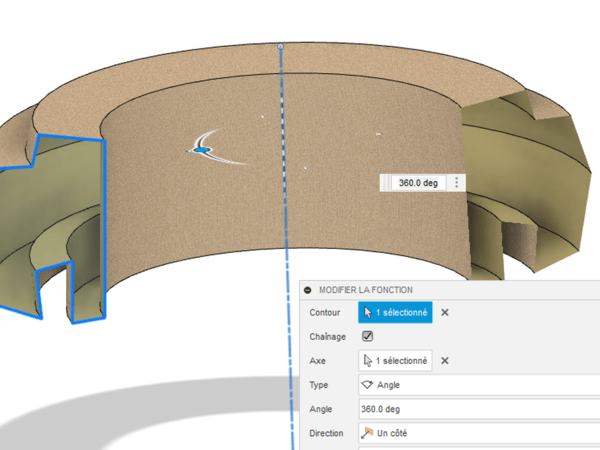
Task: Open the three-dot menu beside 360.0 deg
Action: 457,183
